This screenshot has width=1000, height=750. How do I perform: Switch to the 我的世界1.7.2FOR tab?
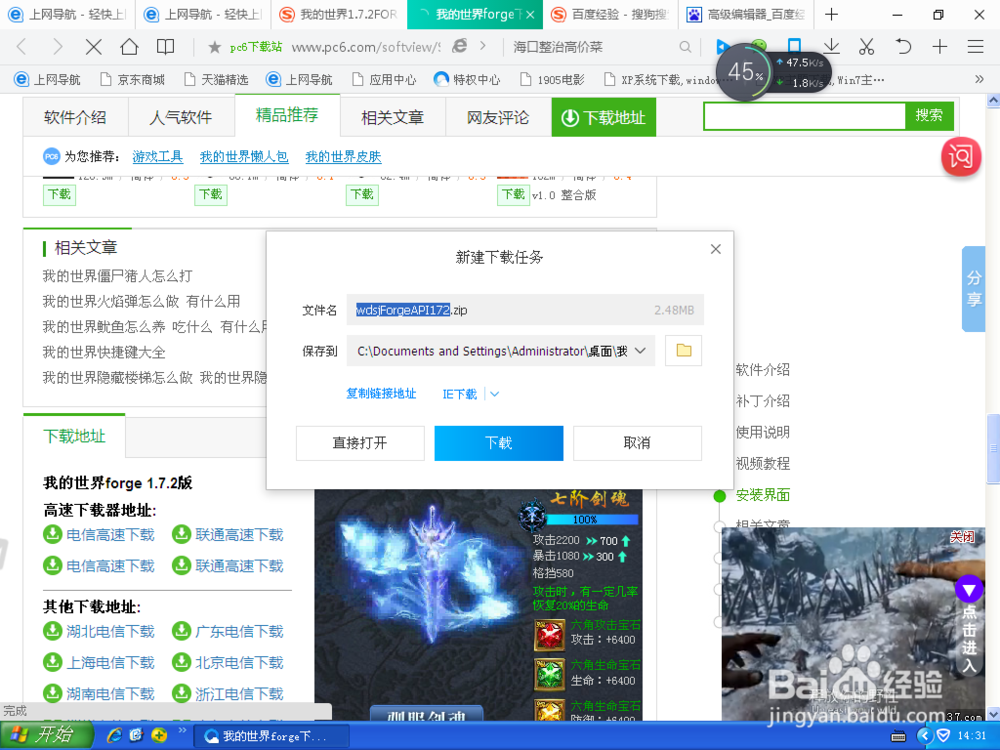click(x=339, y=14)
